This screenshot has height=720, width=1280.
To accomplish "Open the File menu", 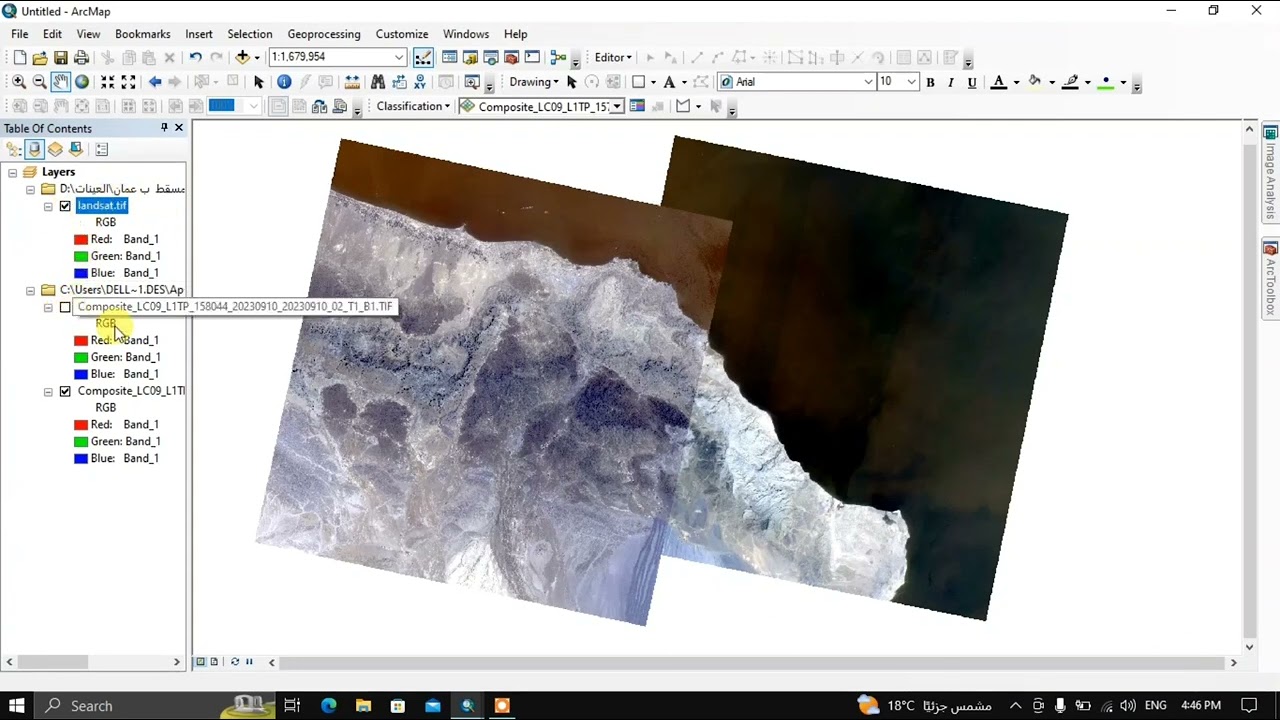I will pos(20,34).
